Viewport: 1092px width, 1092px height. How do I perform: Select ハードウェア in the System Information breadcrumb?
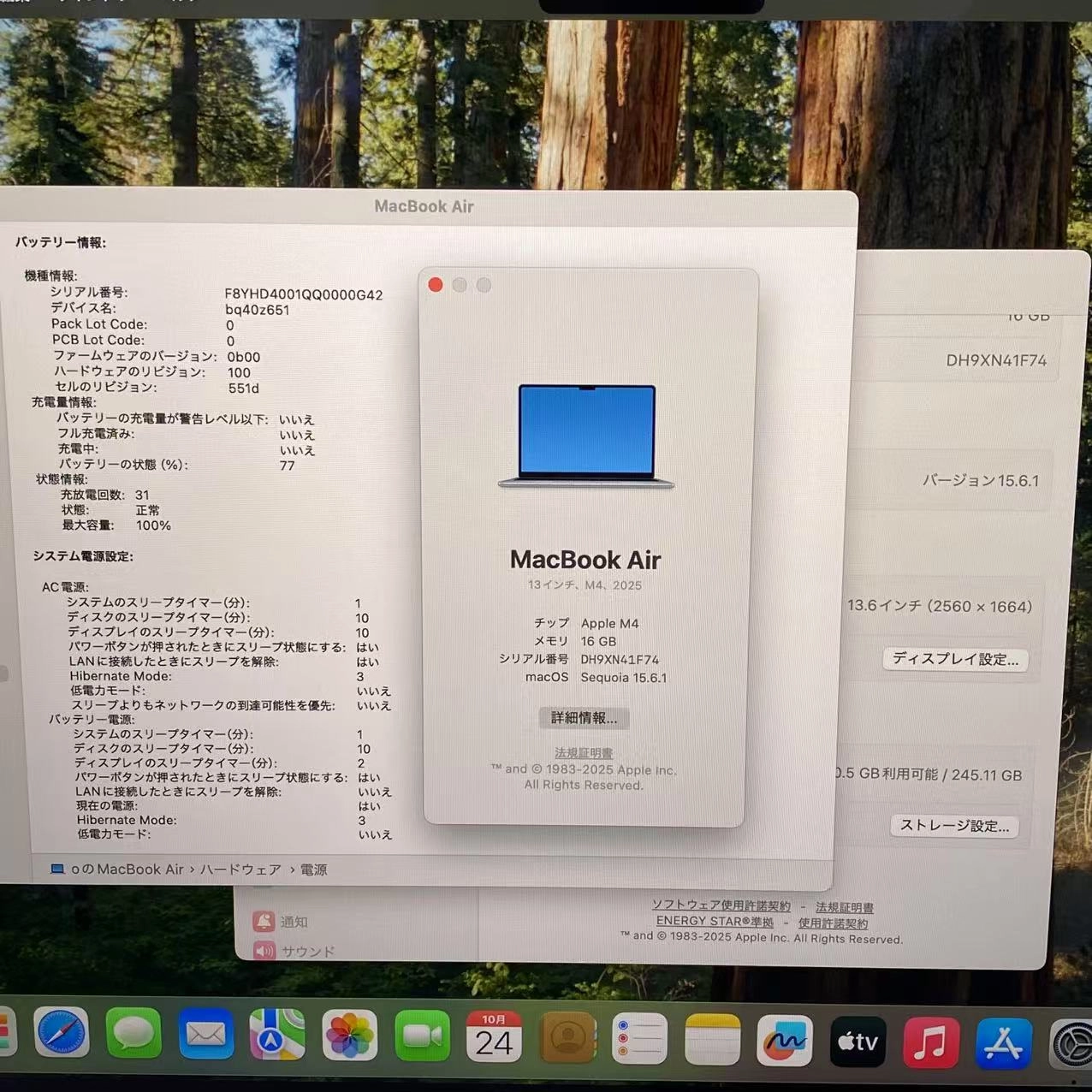click(x=240, y=869)
